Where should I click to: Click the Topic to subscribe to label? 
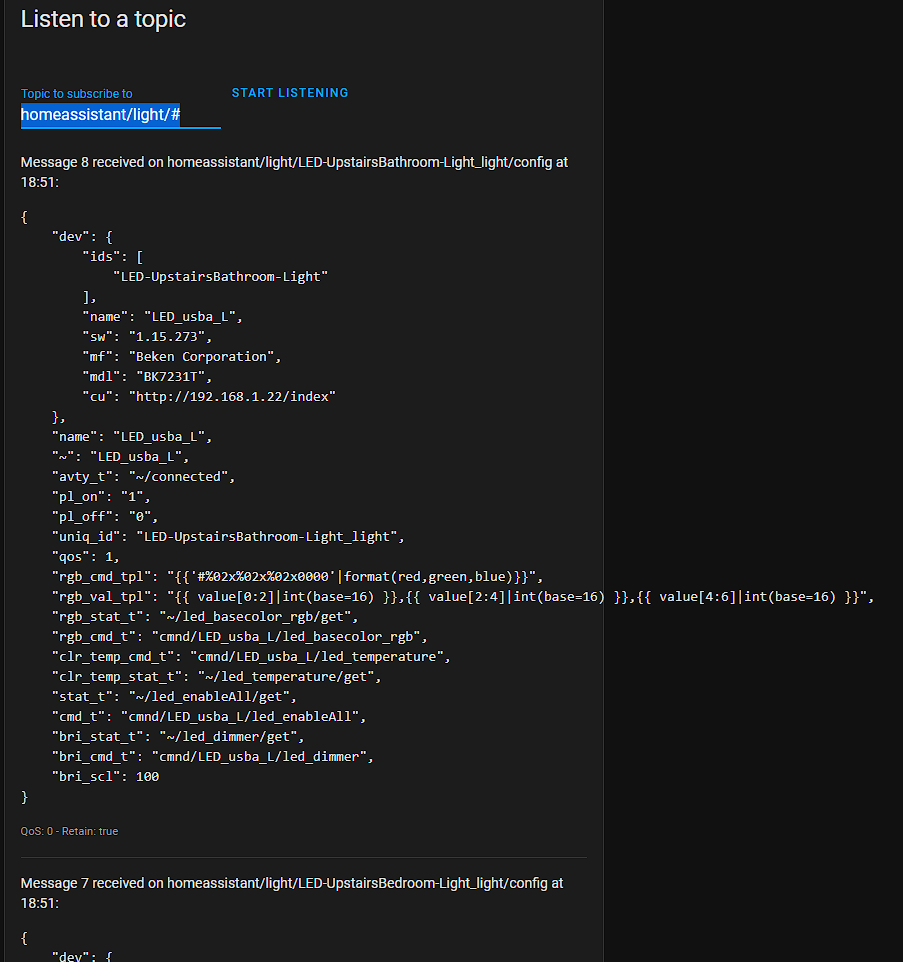point(77,94)
